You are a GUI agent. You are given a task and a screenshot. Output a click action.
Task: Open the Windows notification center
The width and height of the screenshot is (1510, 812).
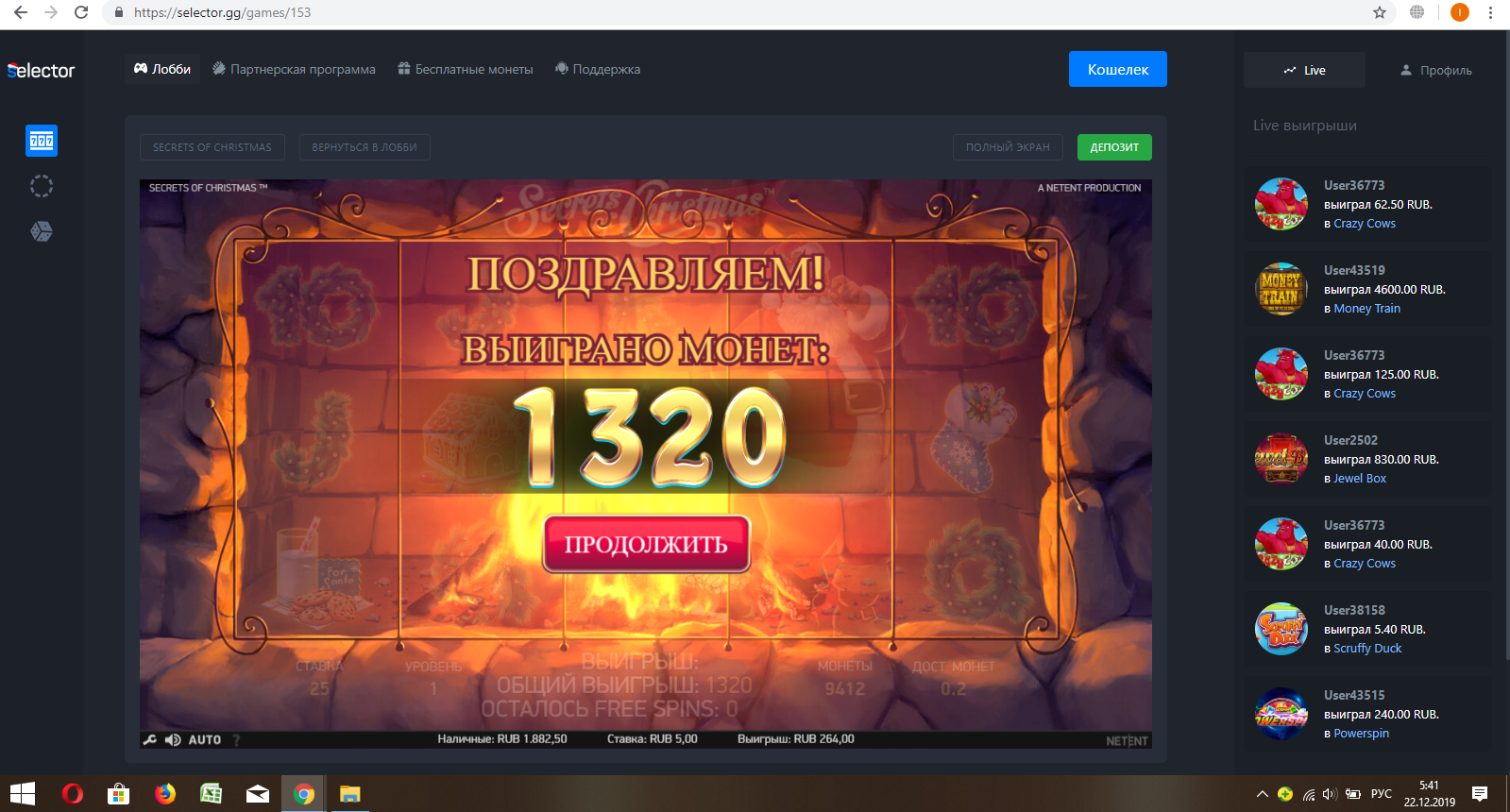pos(1480,794)
